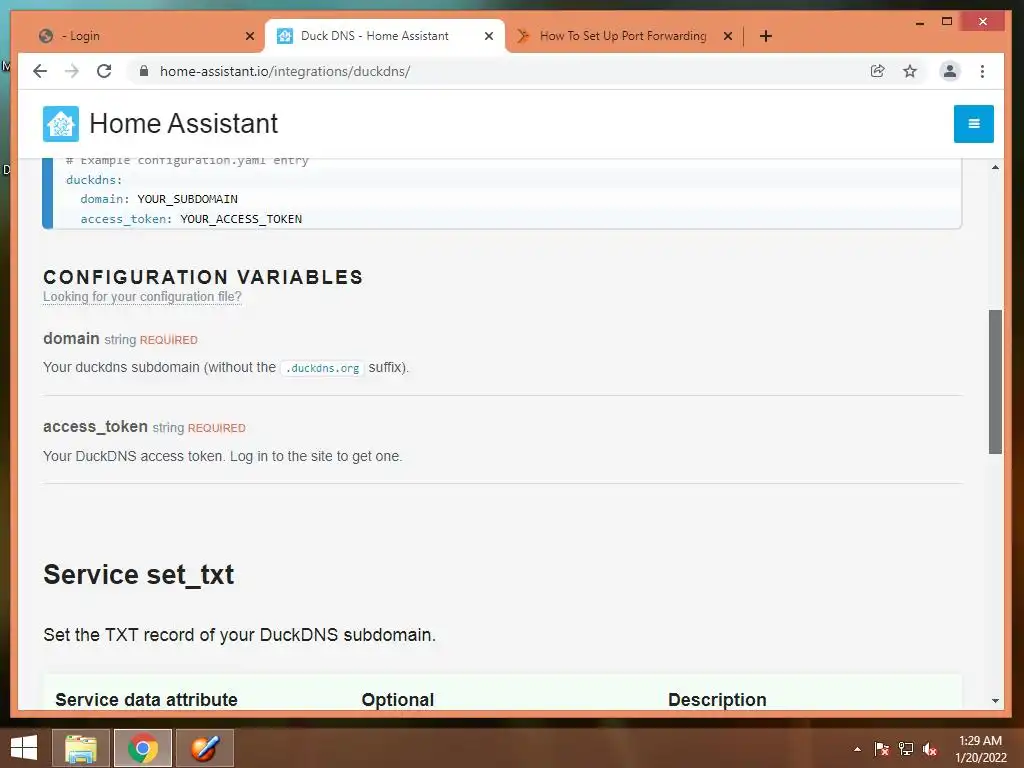Click 'domain' variable name
This screenshot has height=768, width=1024.
tap(71, 338)
